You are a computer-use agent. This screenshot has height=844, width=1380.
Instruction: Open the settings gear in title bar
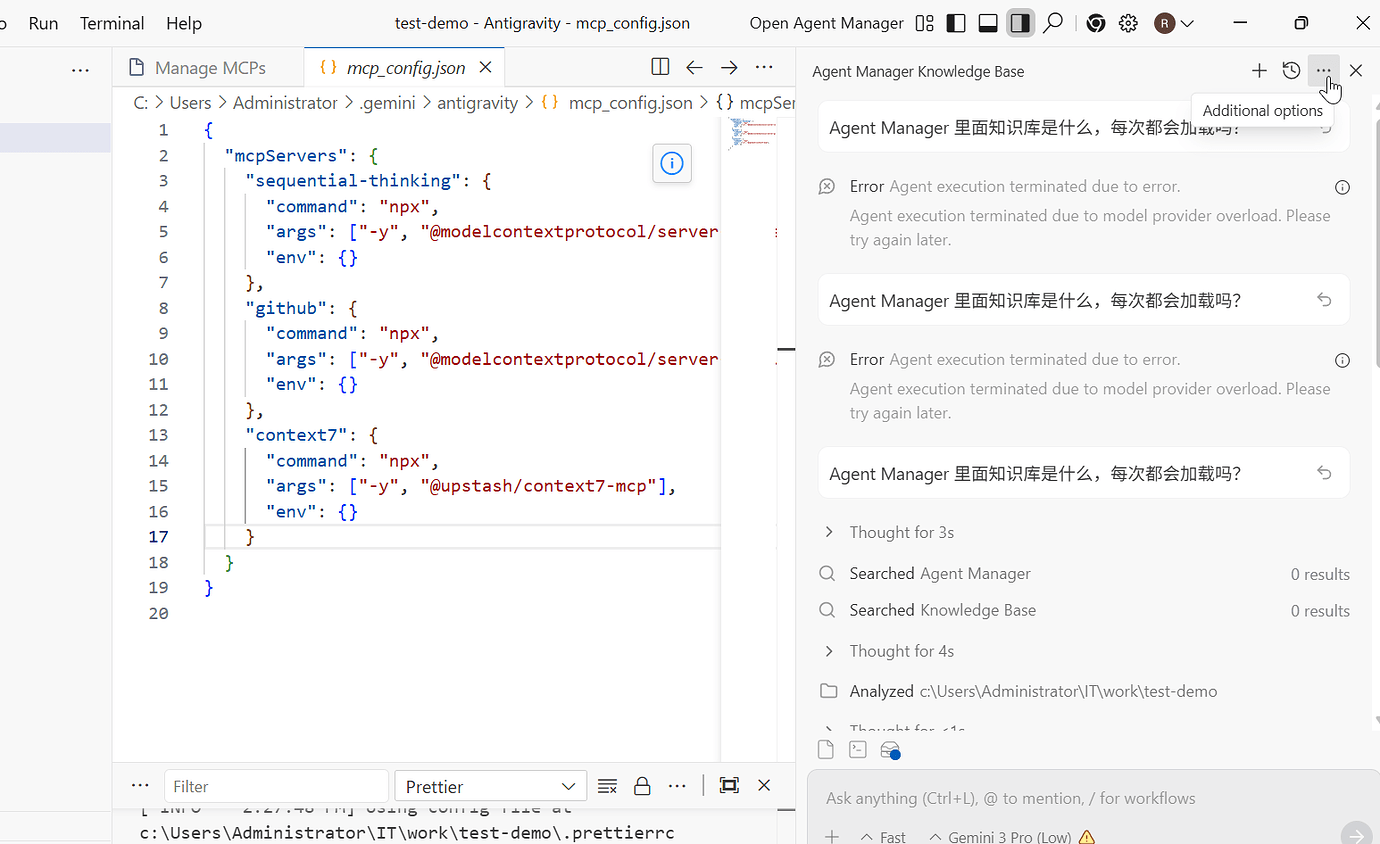1129,23
